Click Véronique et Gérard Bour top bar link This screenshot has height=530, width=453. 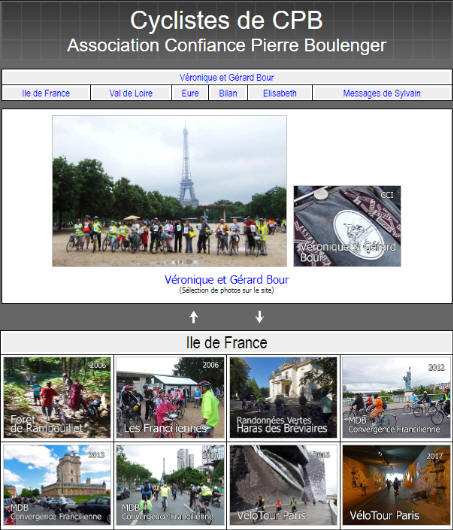[226, 77]
